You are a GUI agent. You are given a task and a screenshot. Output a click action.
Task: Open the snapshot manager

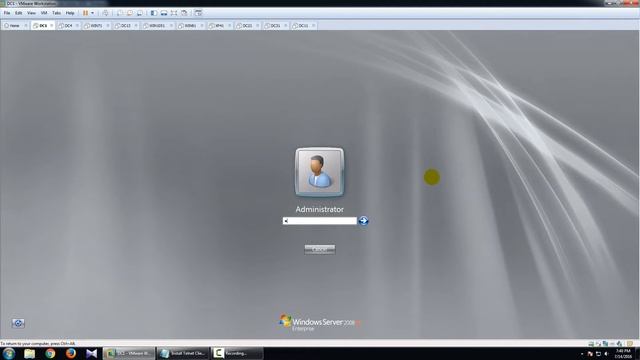[x=140, y=13]
